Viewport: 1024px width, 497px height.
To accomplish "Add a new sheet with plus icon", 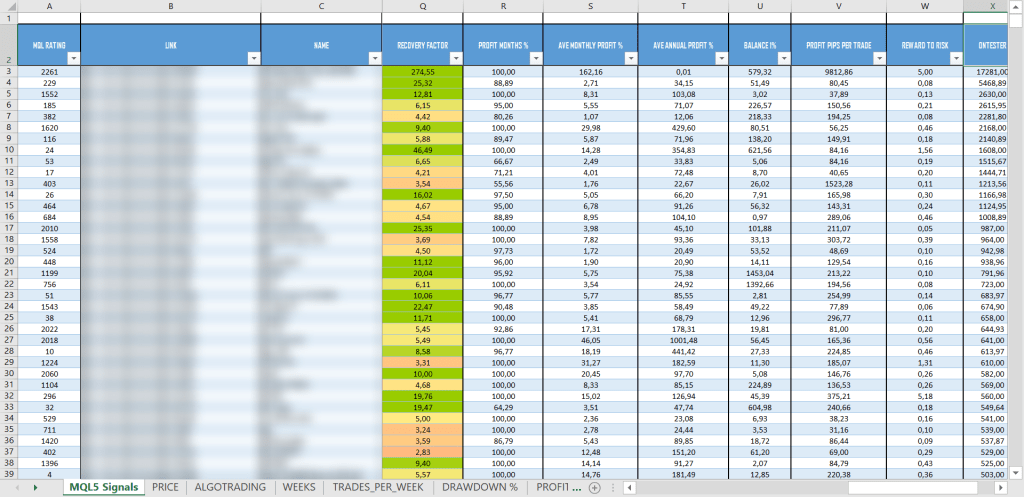I will (594, 488).
